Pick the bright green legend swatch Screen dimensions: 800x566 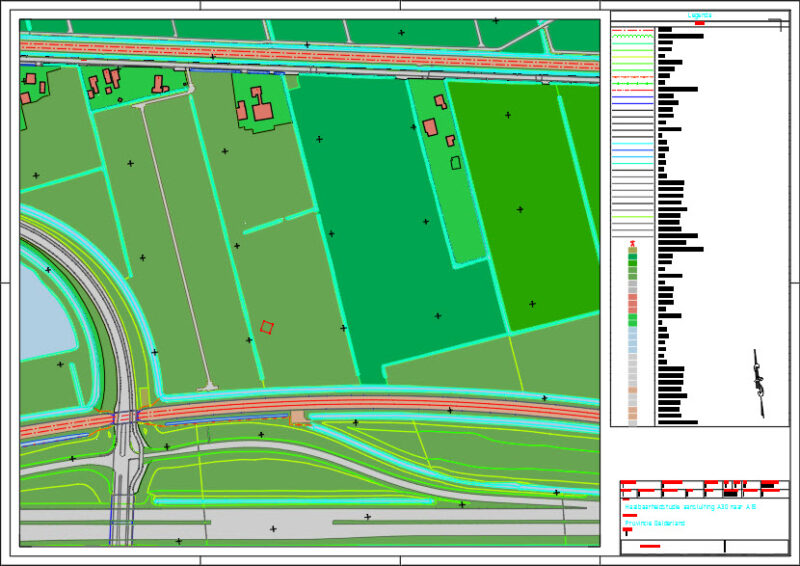(632, 320)
